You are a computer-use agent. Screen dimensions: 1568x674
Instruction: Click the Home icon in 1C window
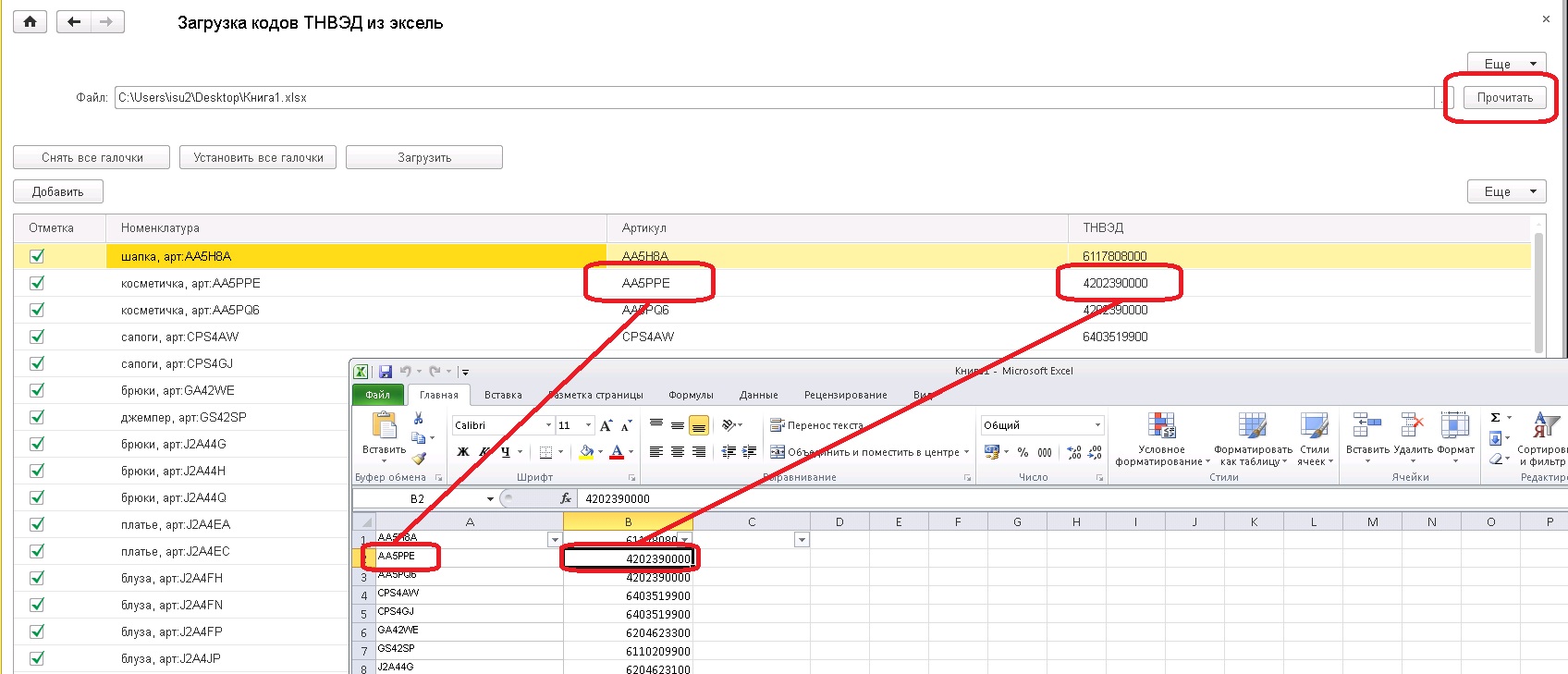click(30, 21)
